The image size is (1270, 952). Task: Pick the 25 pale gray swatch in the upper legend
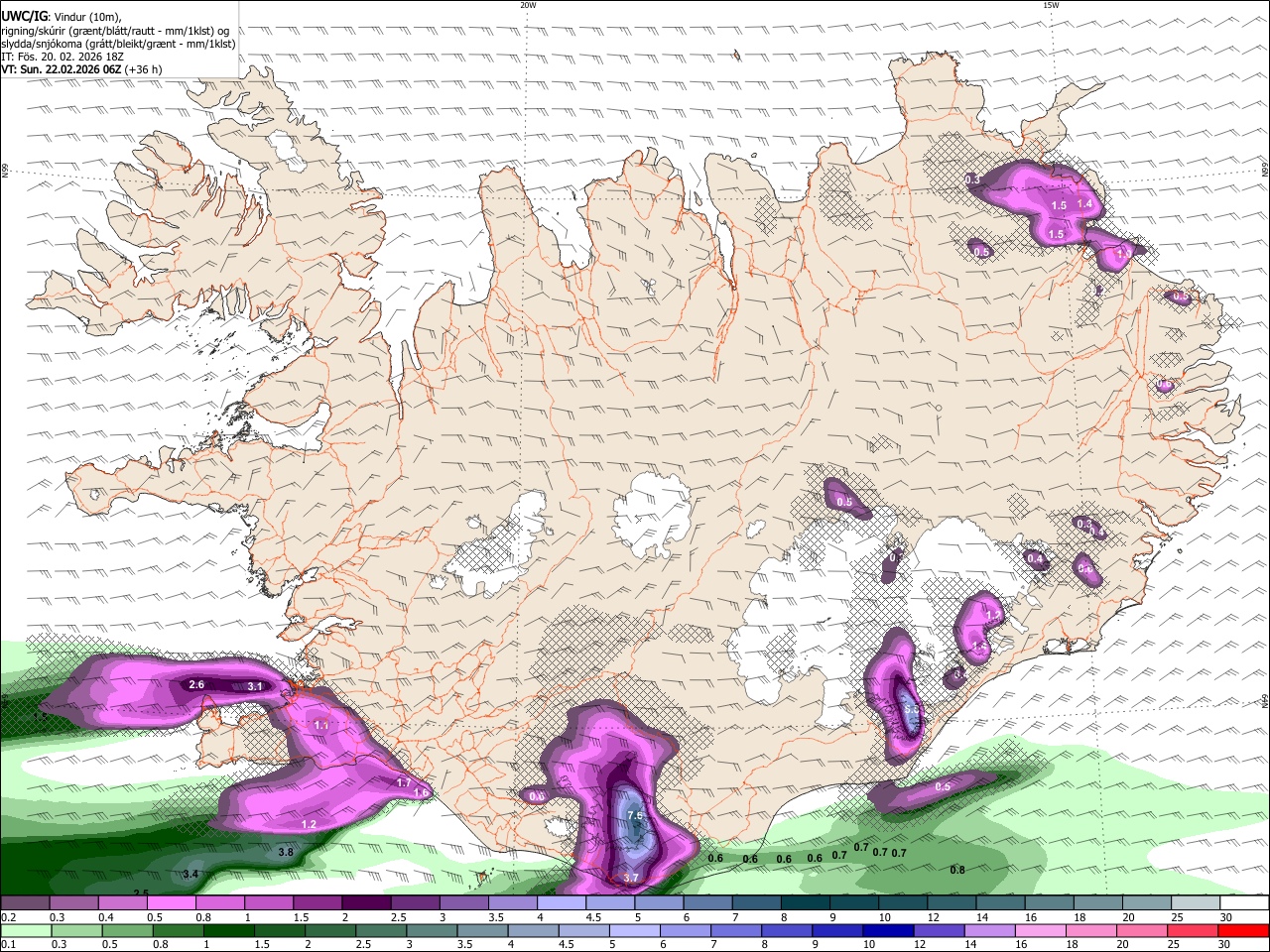click(x=1195, y=903)
